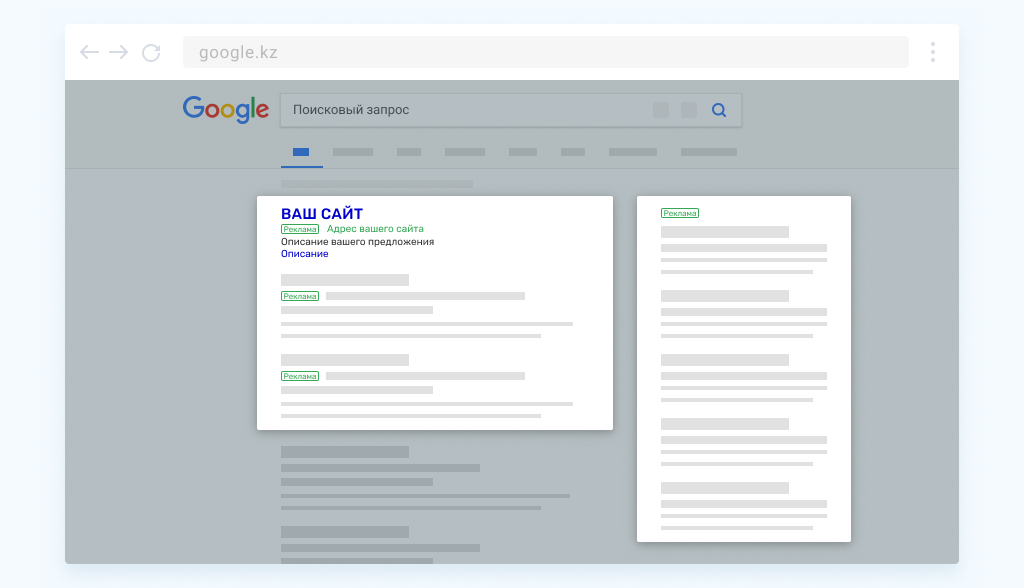Click the browser back arrow
Viewport: 1024px width, 588px height.
89,53
